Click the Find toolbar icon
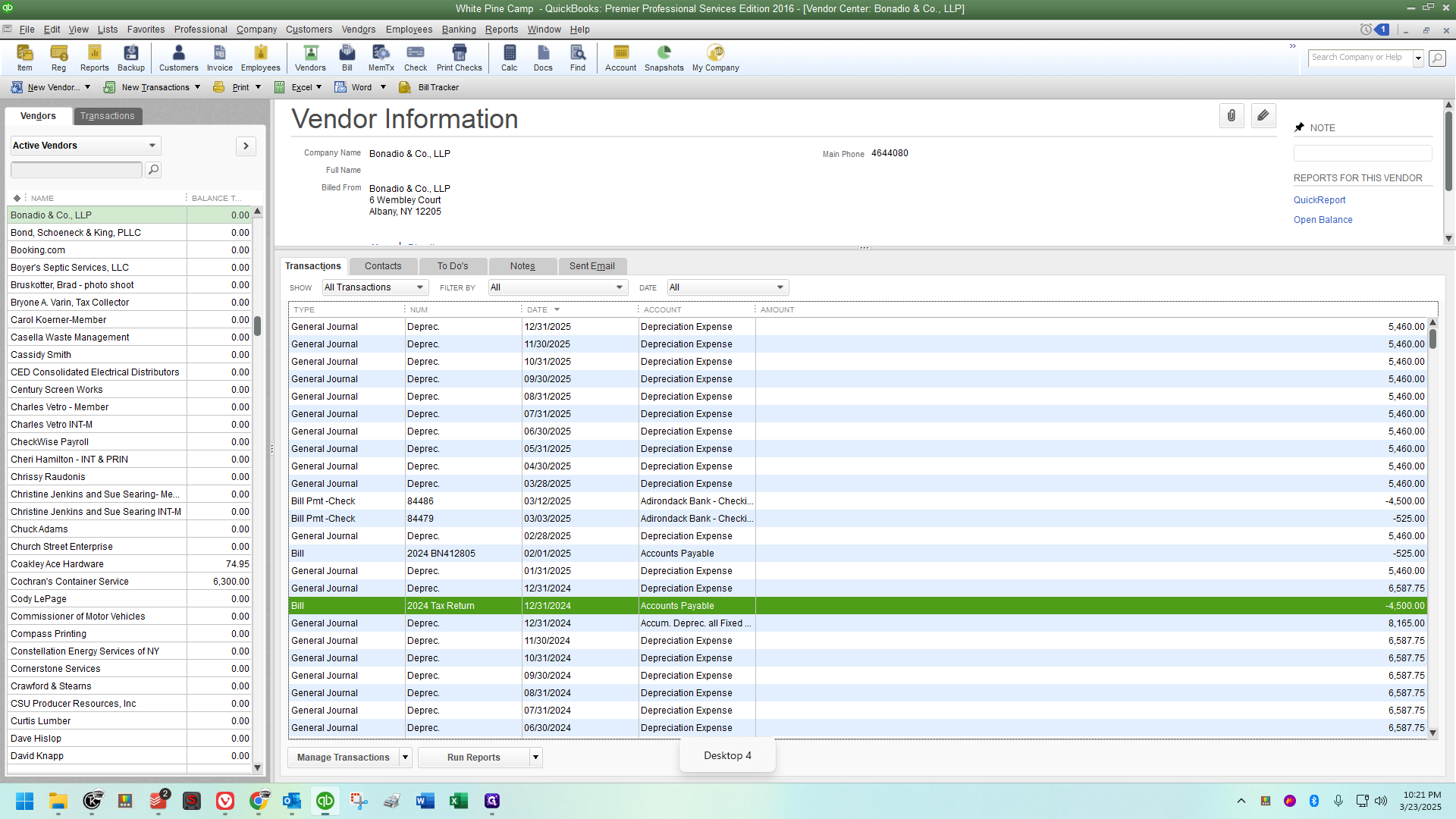This screenshot has width=1456, height=819. point(578,58)
